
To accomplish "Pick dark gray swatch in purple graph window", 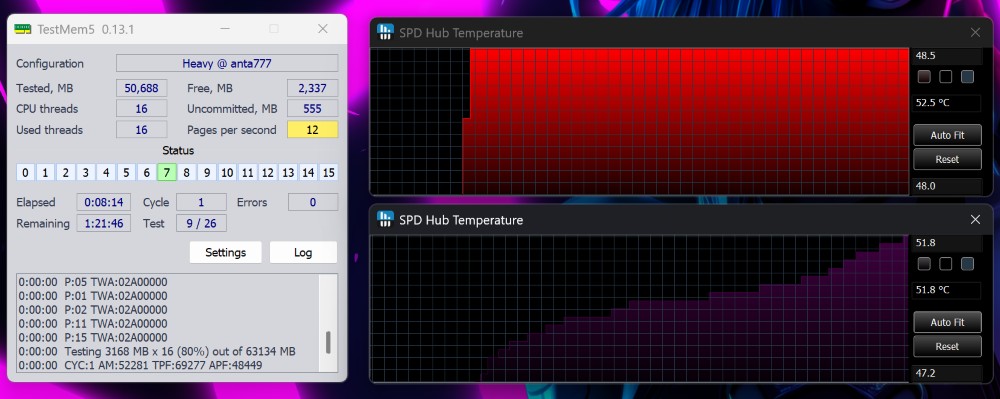I will pyautogui.click(x=924, y=263).
